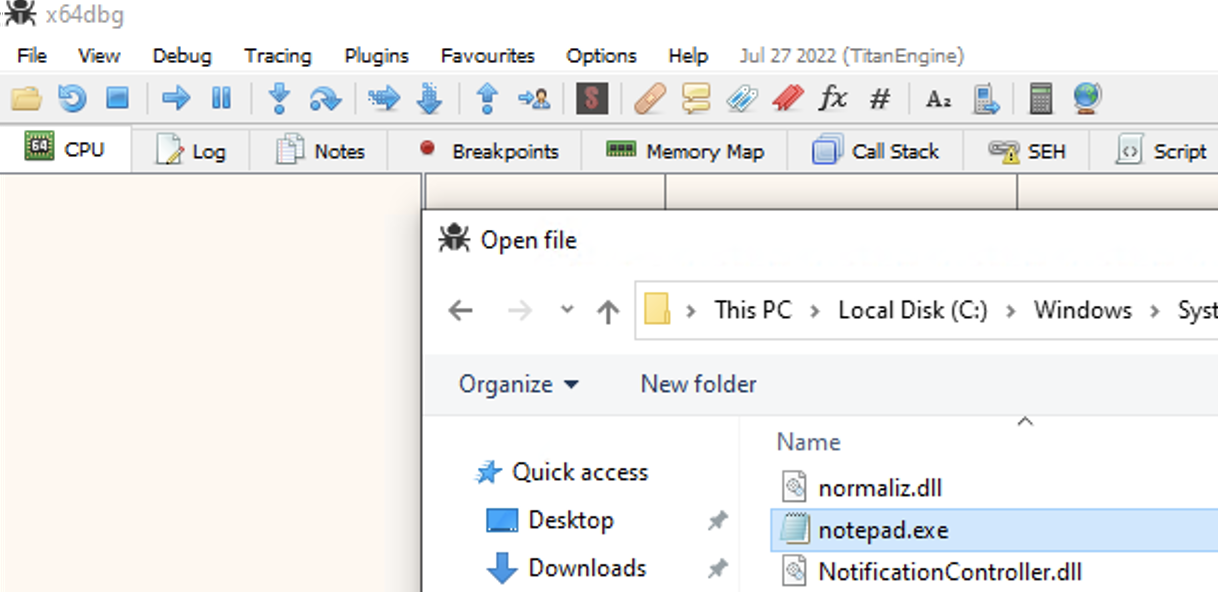The height and width of the screenshot is (592, 1218).
Task: Click the Restart debugging toolbar icon
Action: click(72, 98)
